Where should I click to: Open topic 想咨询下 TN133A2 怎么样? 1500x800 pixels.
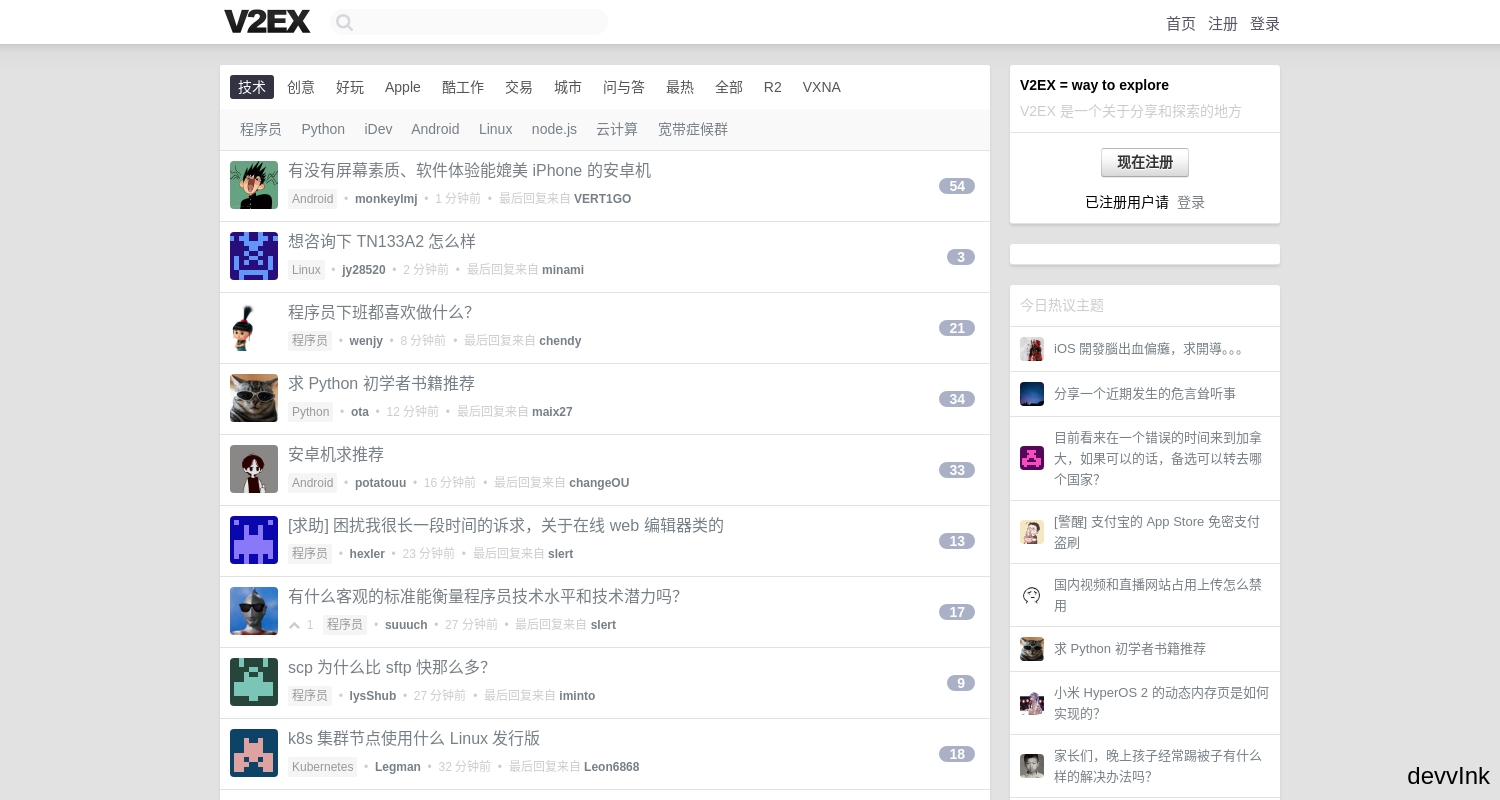coord(382,242)
